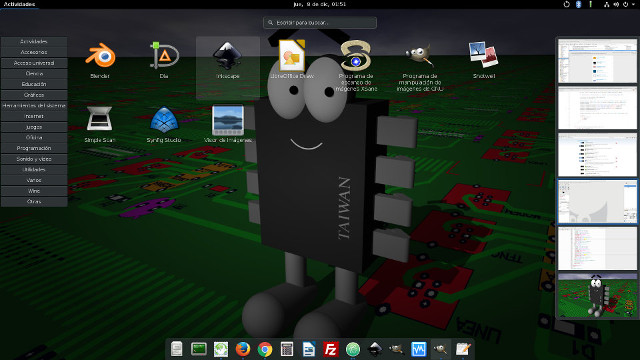Click the Bluetooth indicator in the top bar
640x360 pixels.
tap(578, 4)
